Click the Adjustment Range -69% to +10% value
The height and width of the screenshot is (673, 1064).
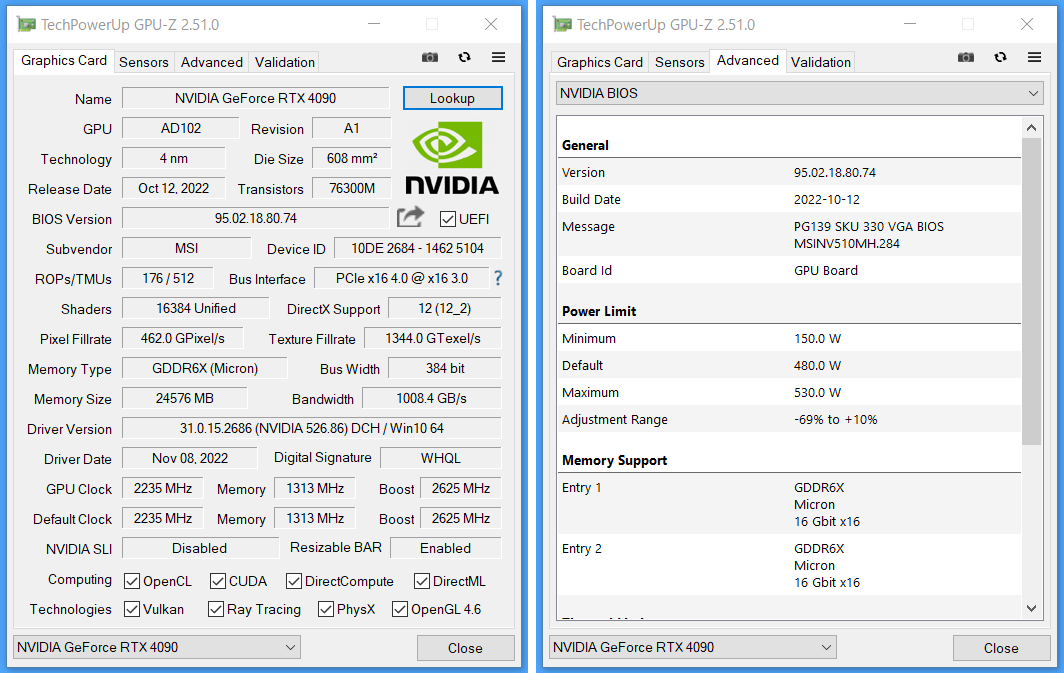pos(836,419)
